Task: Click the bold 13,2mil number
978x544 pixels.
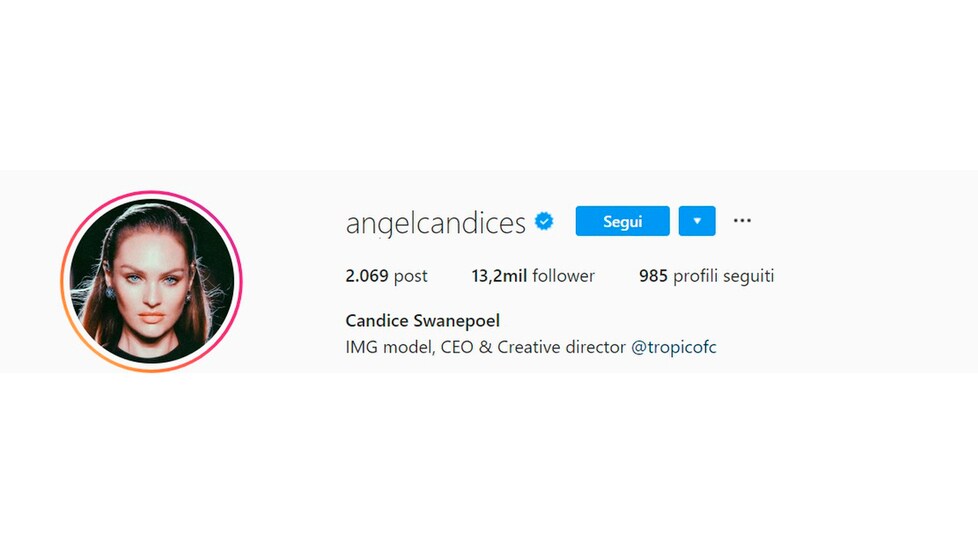Action: [499, 276]
